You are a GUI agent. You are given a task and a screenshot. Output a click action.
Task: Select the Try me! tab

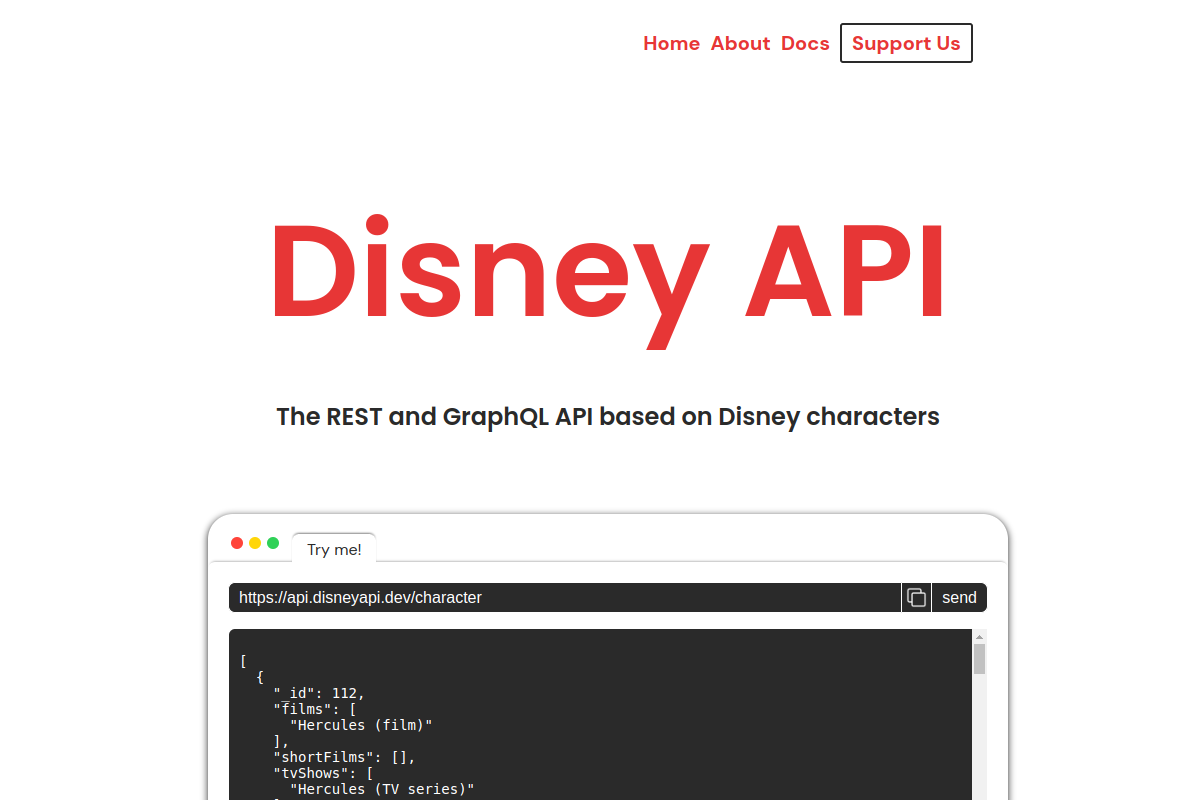(x=334, y=549)
